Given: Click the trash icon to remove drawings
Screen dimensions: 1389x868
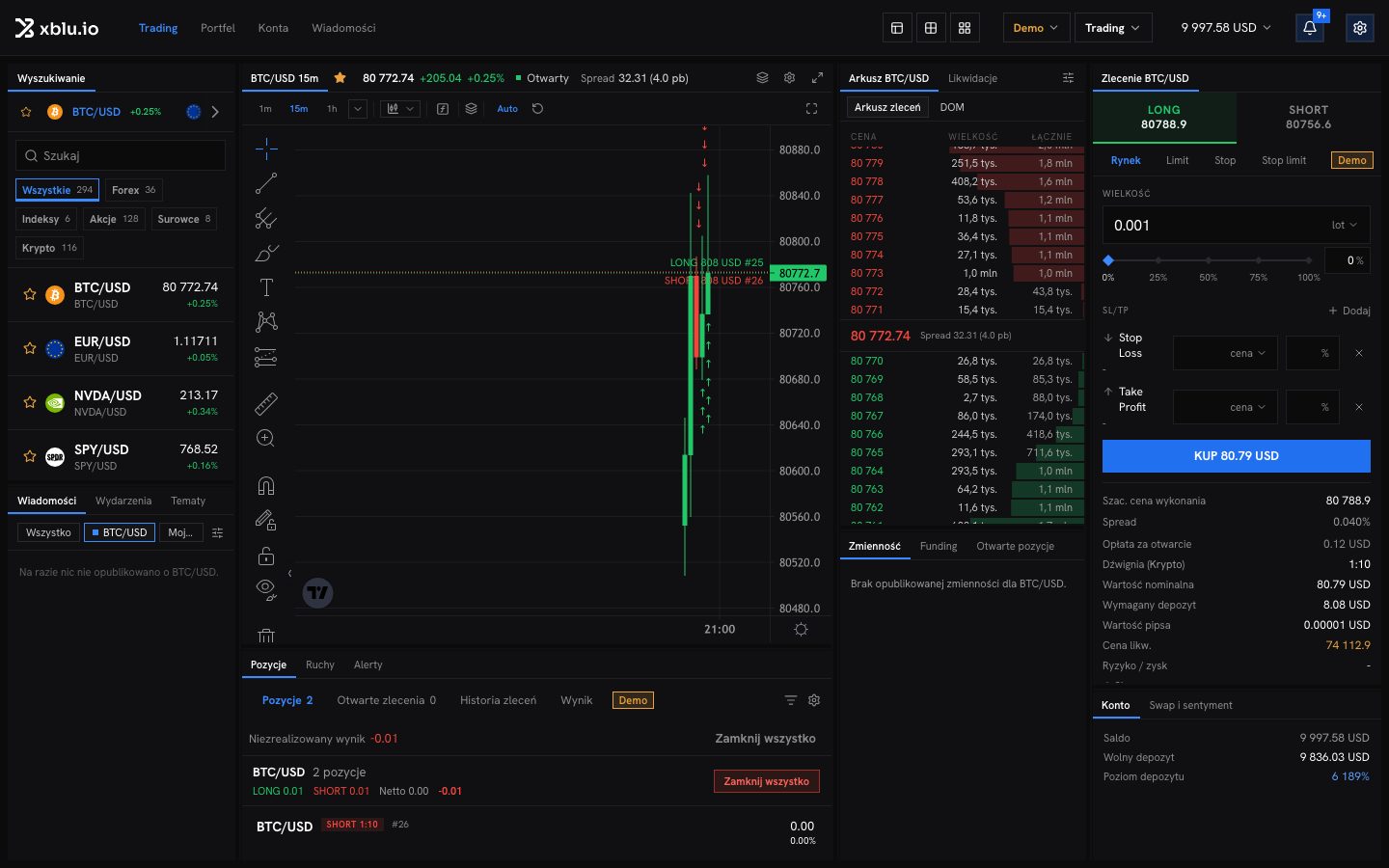Looking at the screenshot, I should pyautogui.click(x=266, y=636).
